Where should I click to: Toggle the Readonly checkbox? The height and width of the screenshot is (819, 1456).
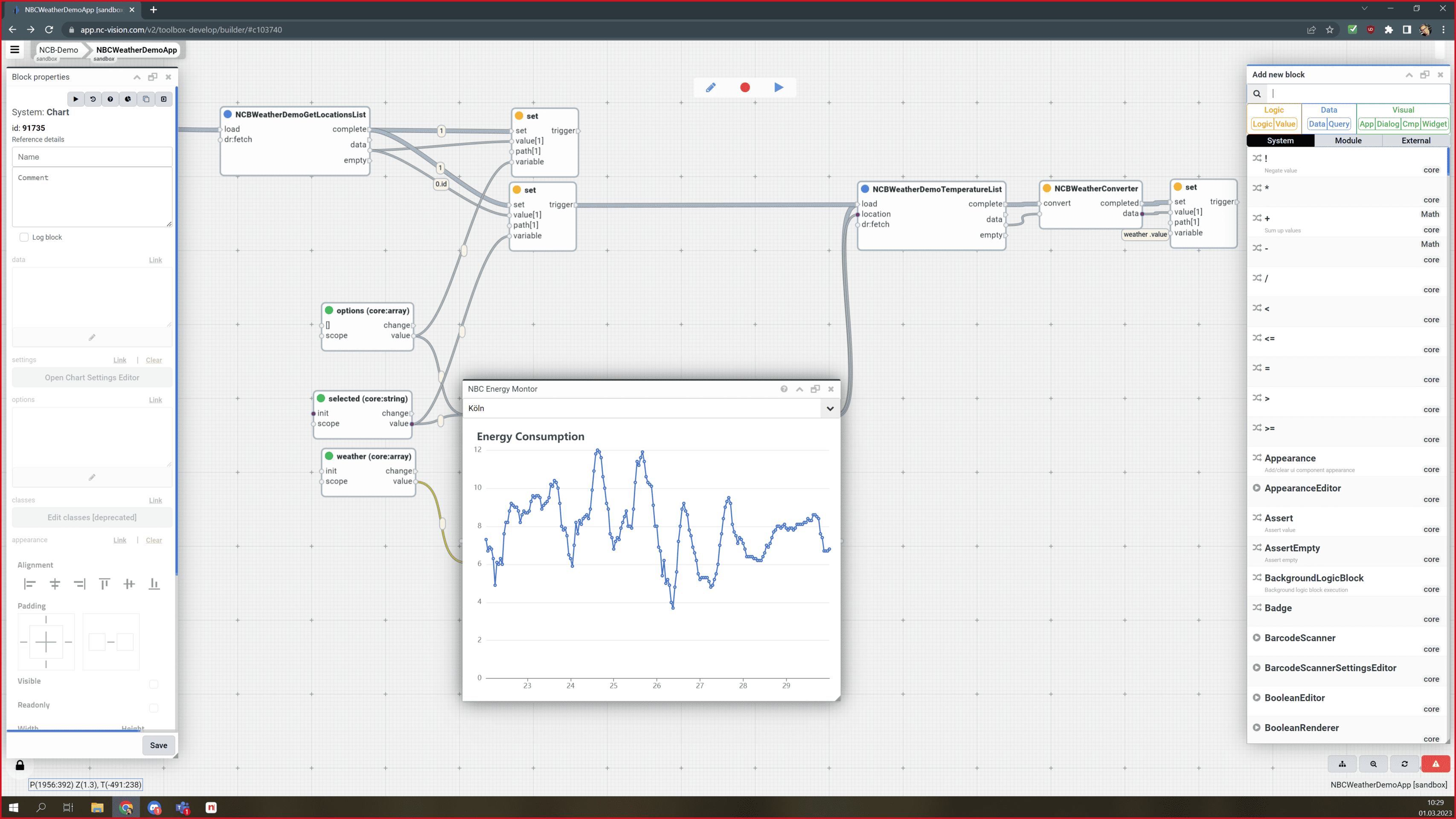pyautogui.click(x=154, y=708)
